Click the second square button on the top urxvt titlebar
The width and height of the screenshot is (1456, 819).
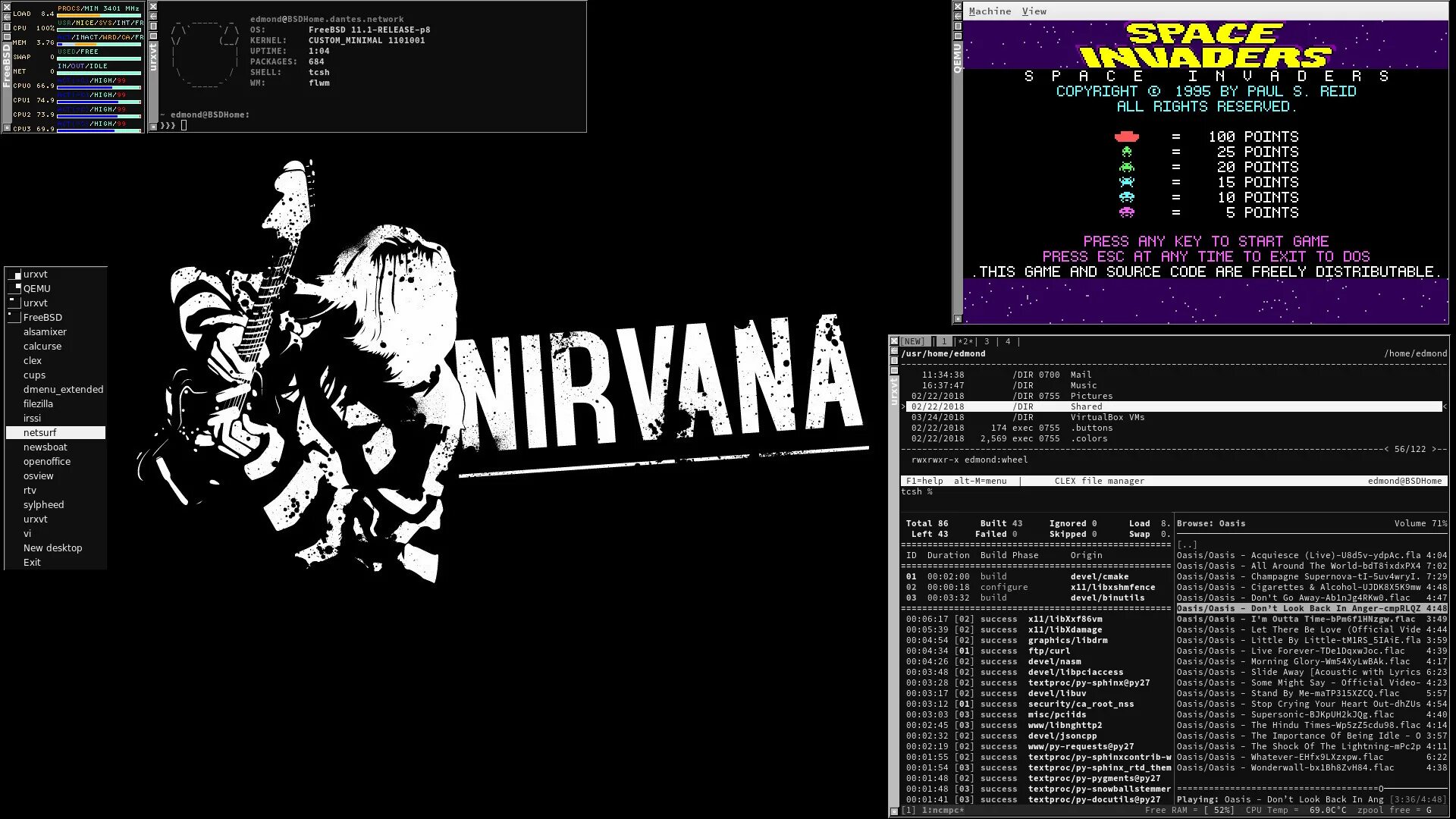(x=153, y=36)
